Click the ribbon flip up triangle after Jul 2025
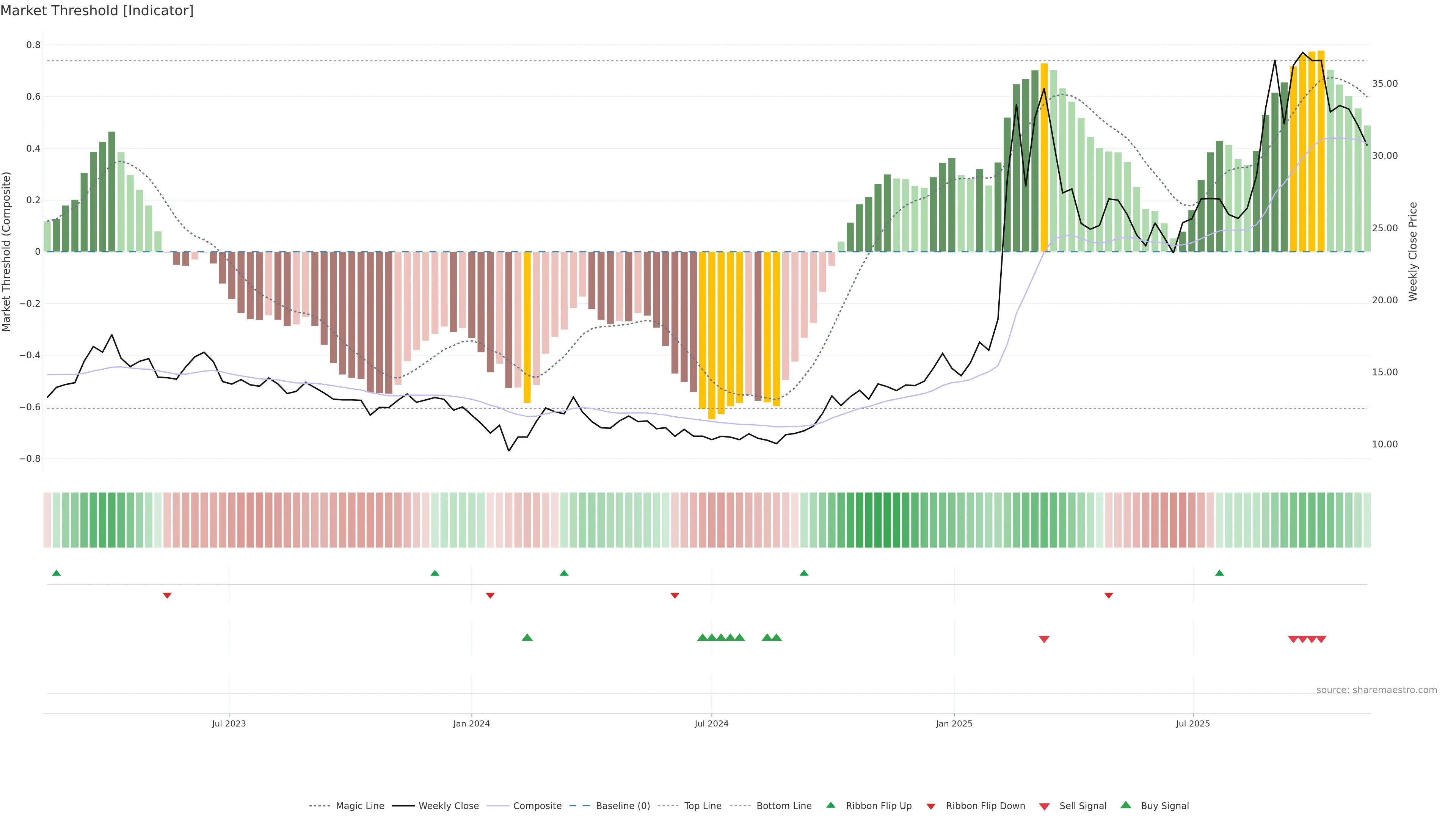The image size is (1456, 819). click(1219, 573)
